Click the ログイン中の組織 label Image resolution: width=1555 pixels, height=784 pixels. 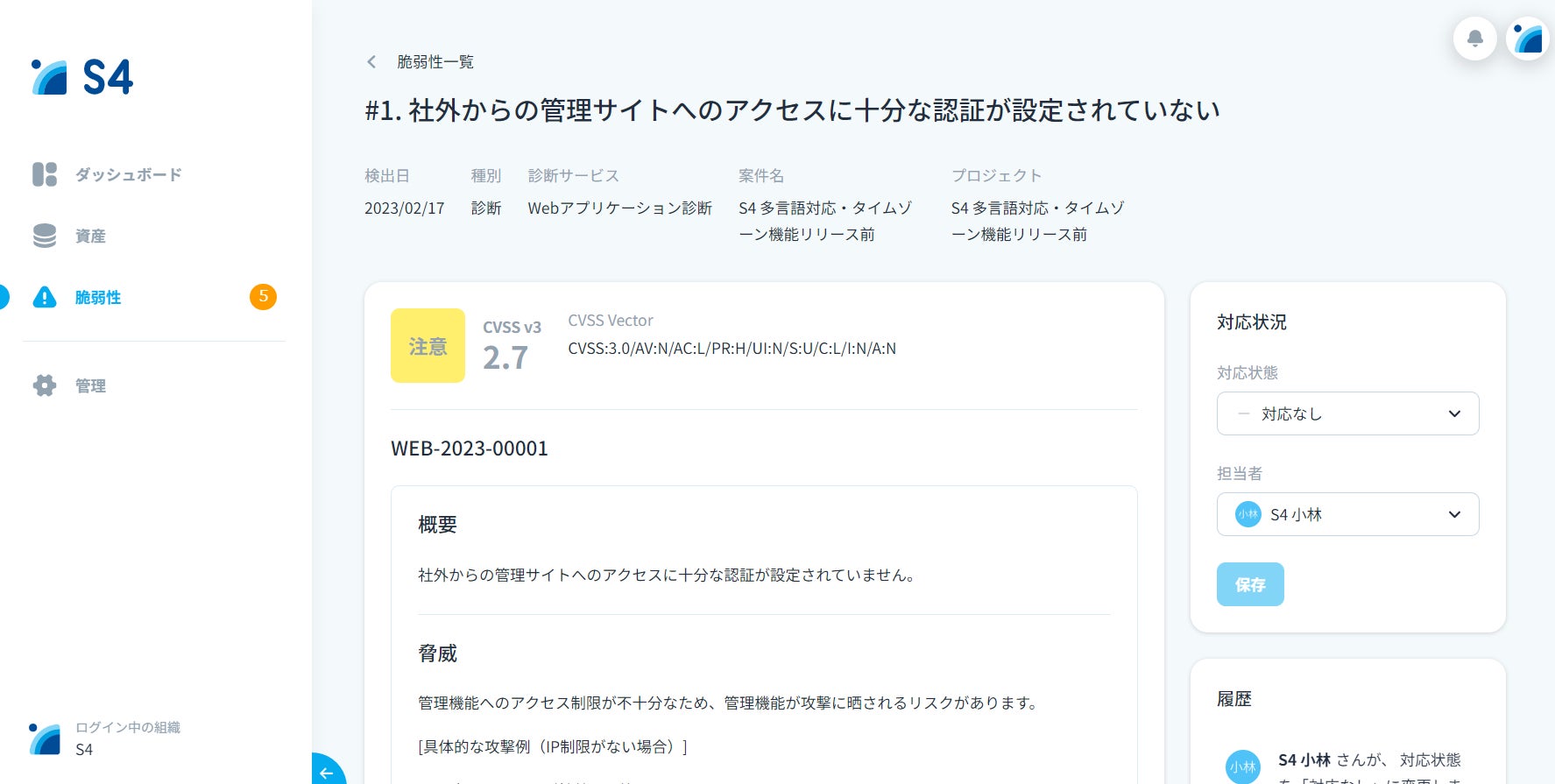click(x=128, y=727)
